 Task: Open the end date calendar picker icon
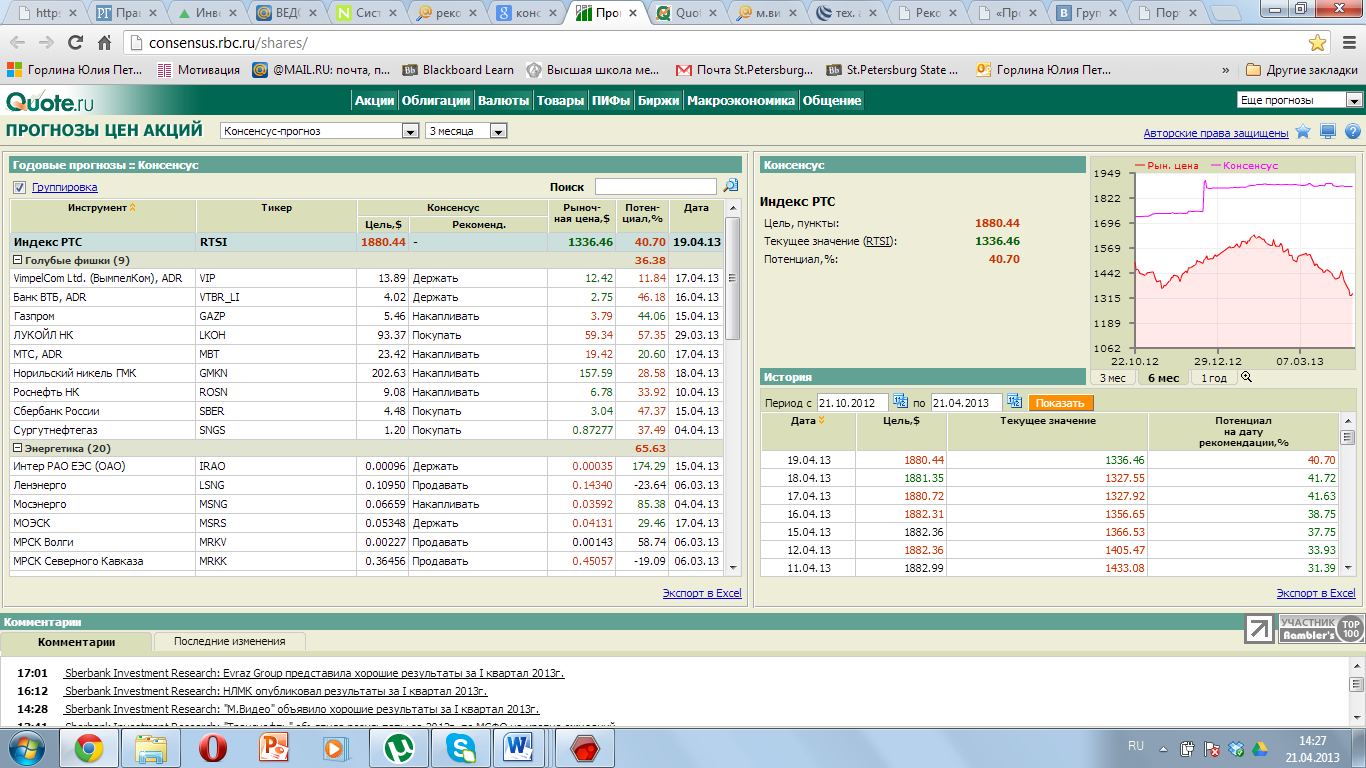(1014, 402)
